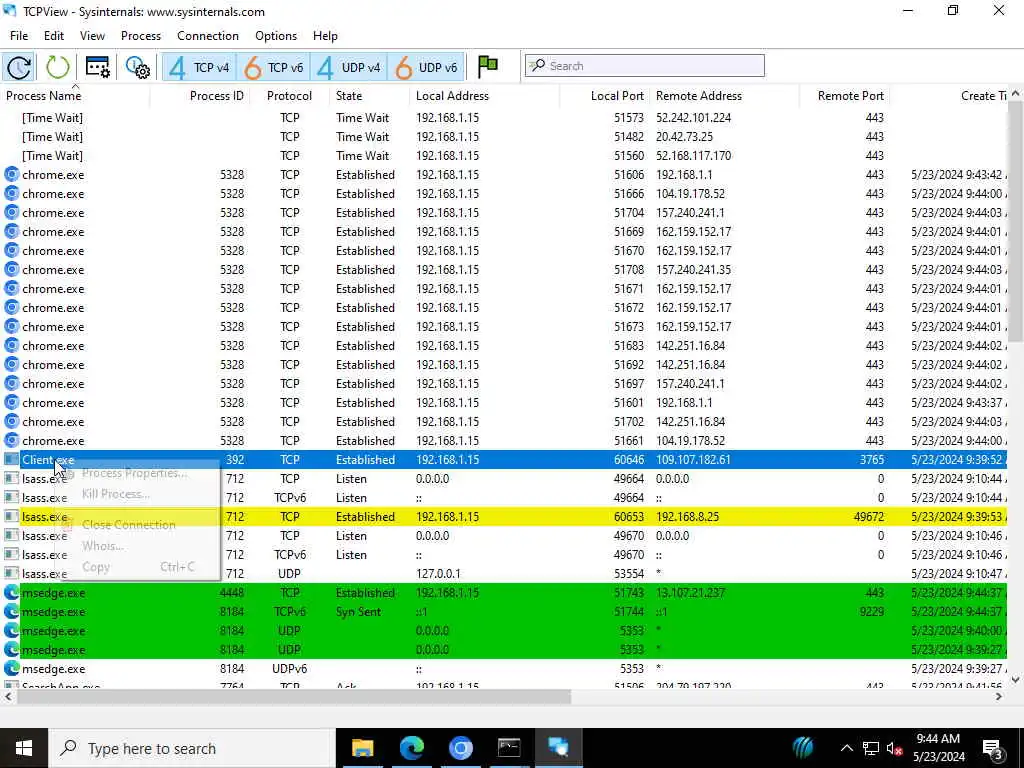Click msedge icon on UDPv6 row
Viewport: 1024px width, 768px height.
(11, 669)
